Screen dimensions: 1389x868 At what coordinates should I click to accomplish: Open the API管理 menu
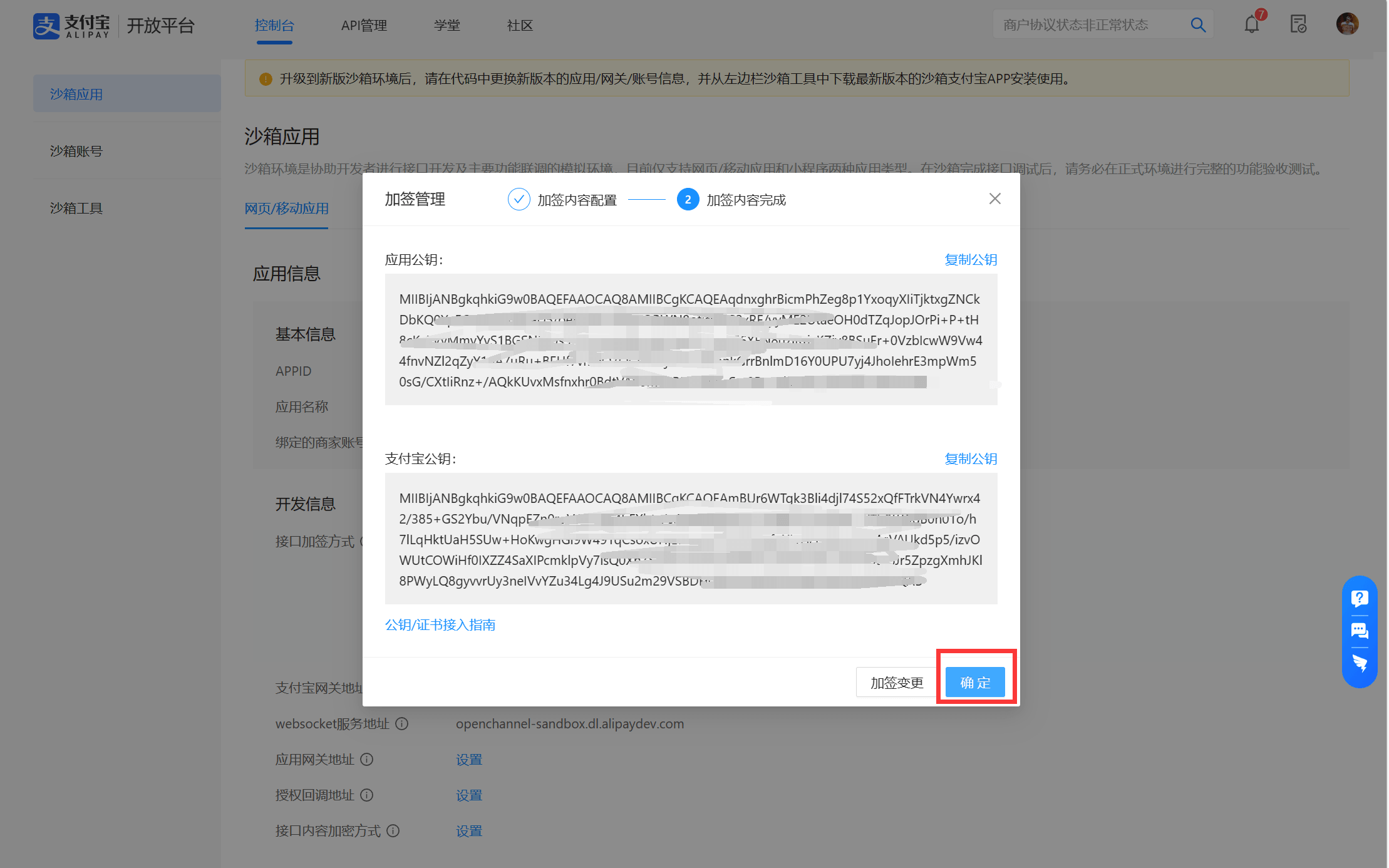click(364, 26)
